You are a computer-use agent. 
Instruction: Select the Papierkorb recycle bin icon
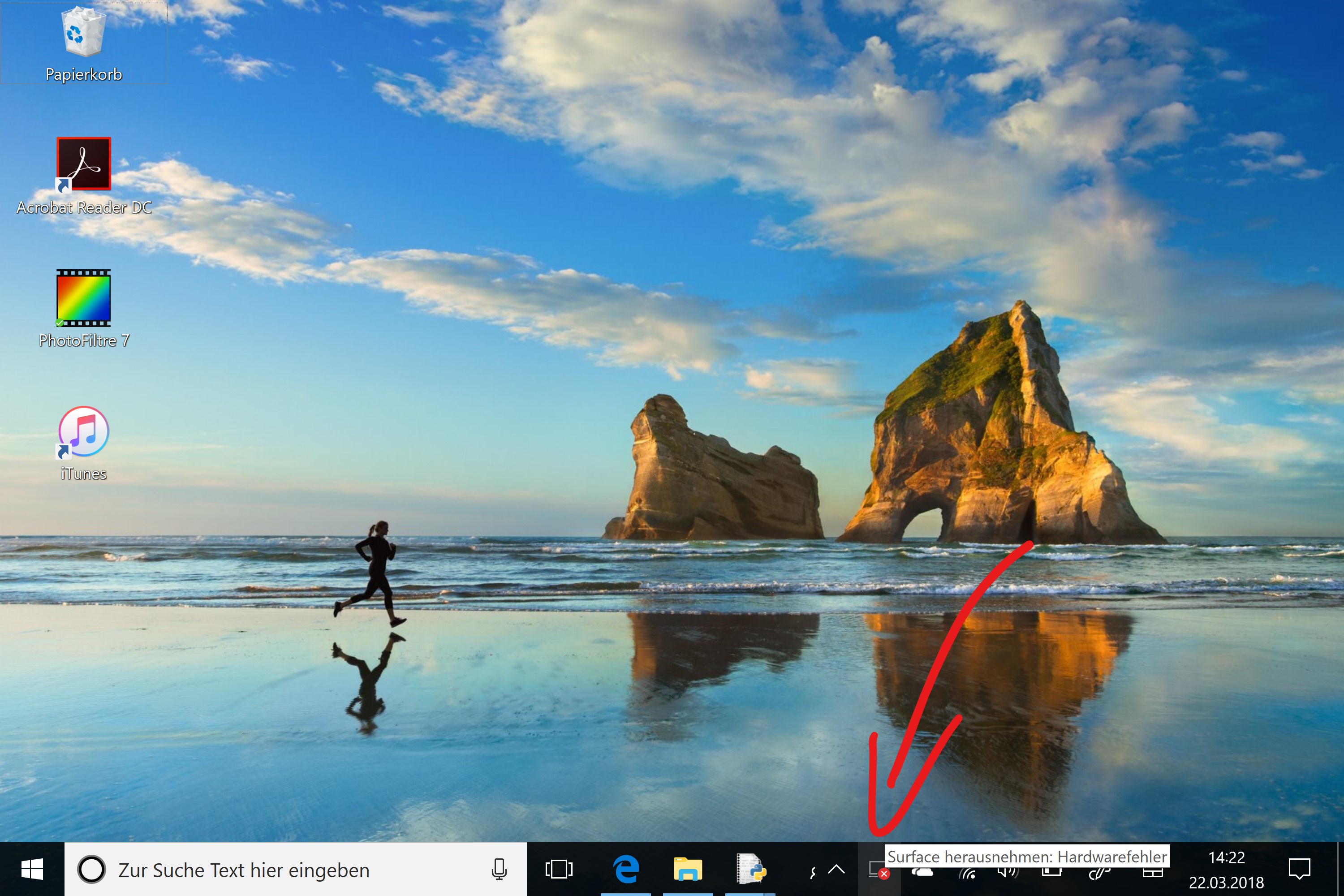pyautogui.click(x=83, y=43)
